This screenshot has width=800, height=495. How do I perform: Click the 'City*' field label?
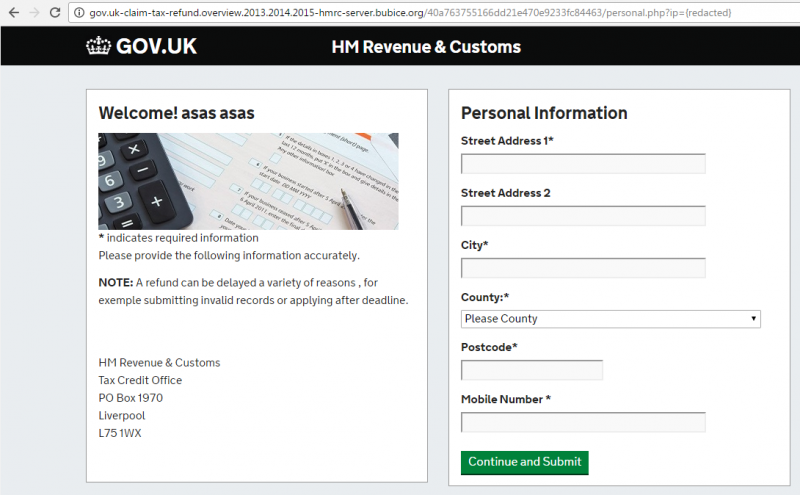(474, 245)
